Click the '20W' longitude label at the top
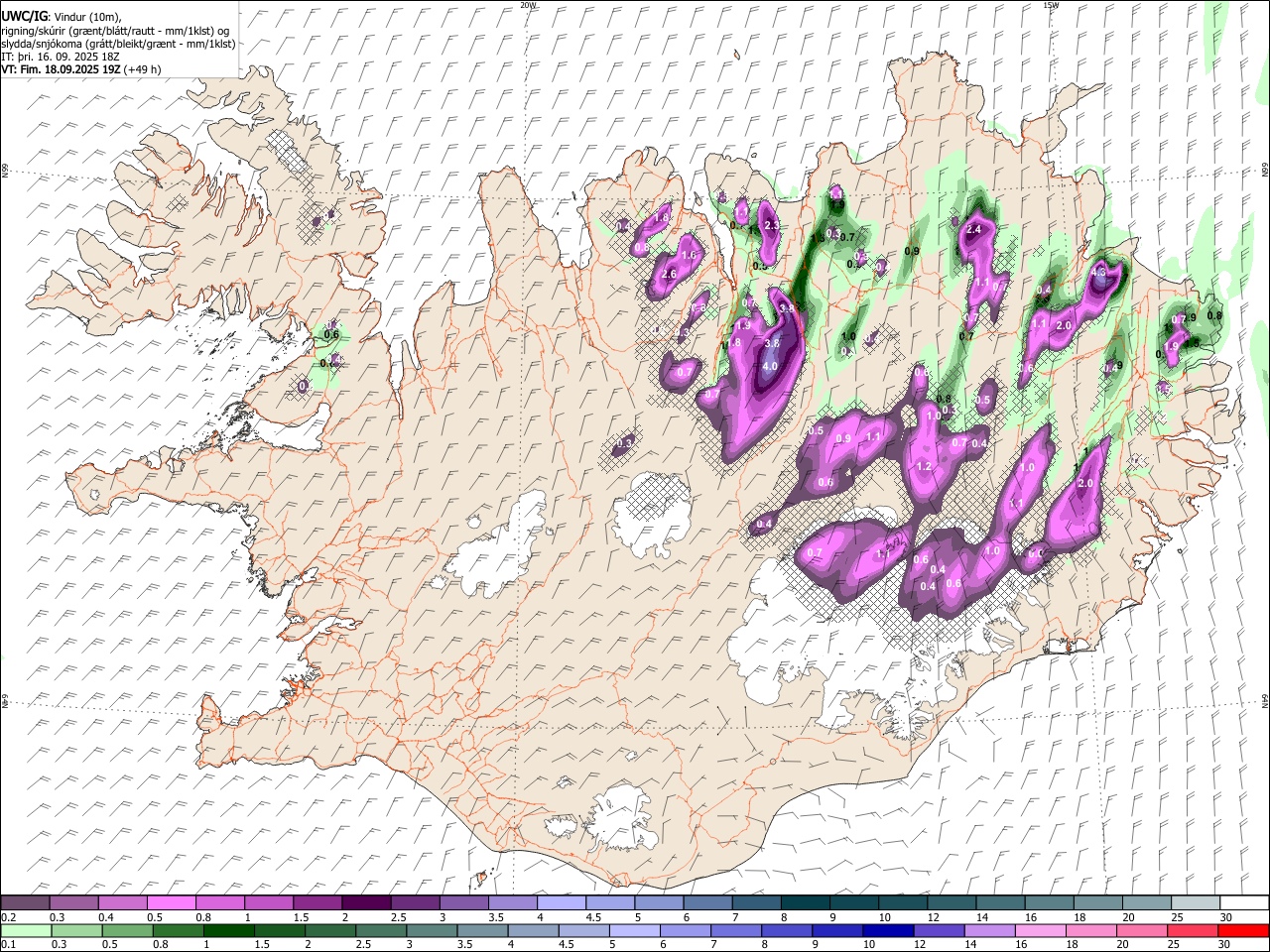 [x=528, y=5]
